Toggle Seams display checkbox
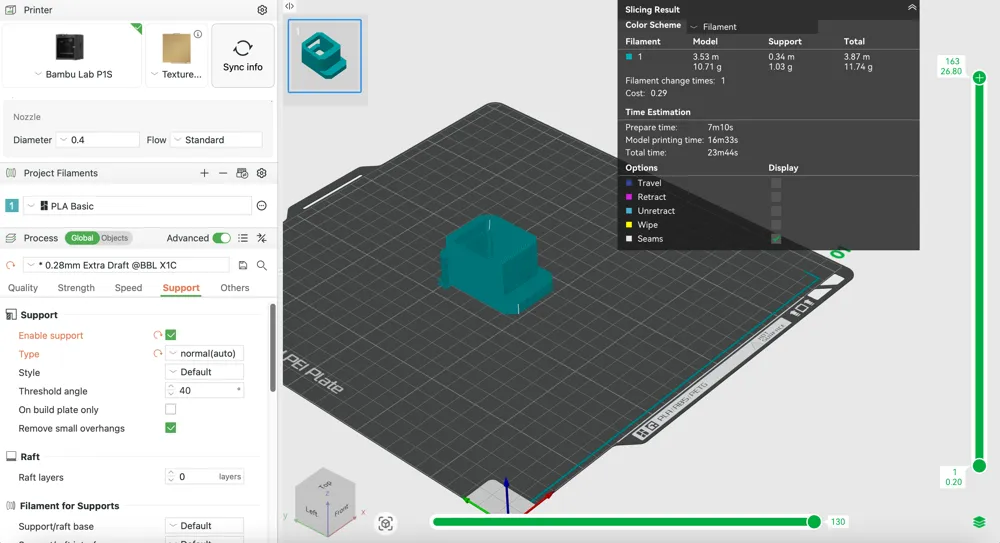This screenshot has height=543, width=1000. (776, 239)
